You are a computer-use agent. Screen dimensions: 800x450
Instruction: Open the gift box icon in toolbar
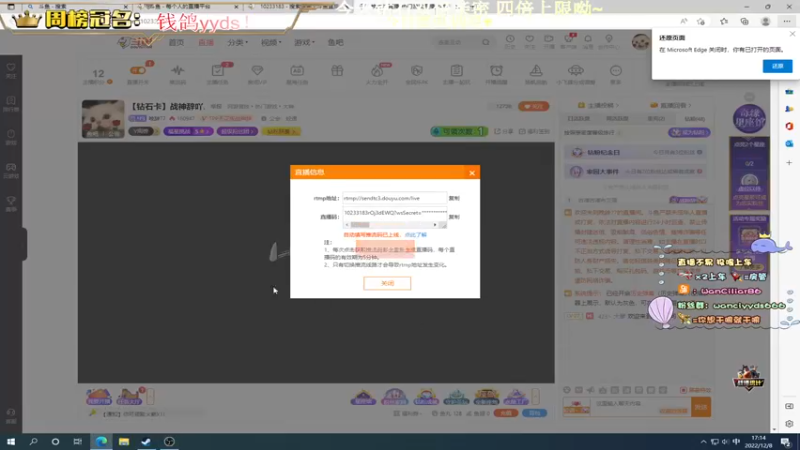point(337,72)
